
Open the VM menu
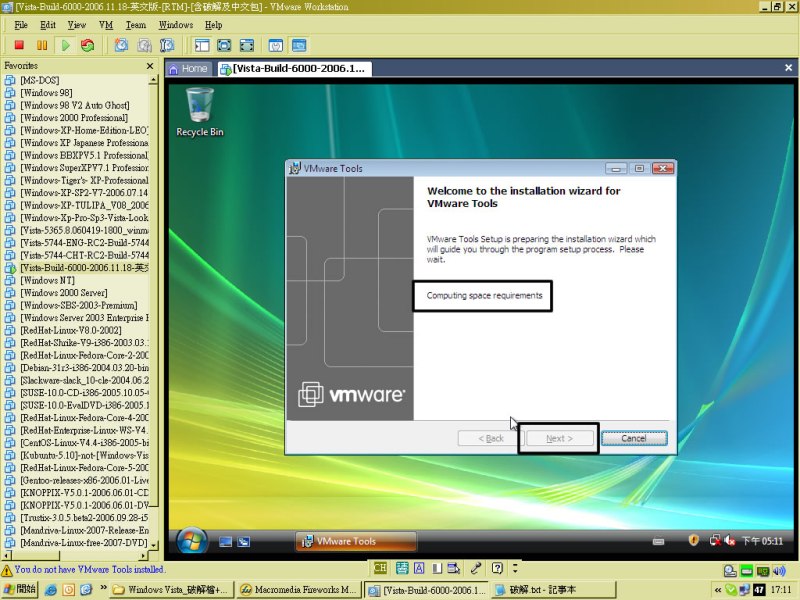pos(106,24)
